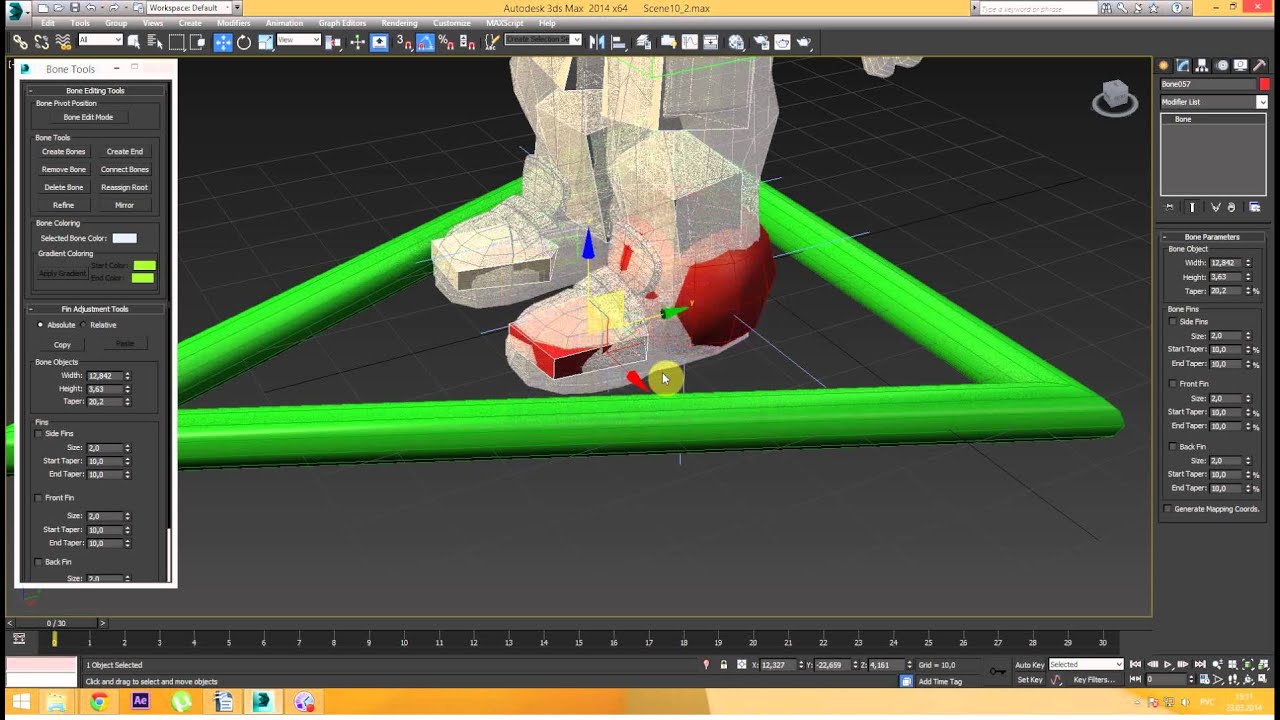Activate Select and Move tool
This screenshot has width=1280, height=720.
coord(222,42)
